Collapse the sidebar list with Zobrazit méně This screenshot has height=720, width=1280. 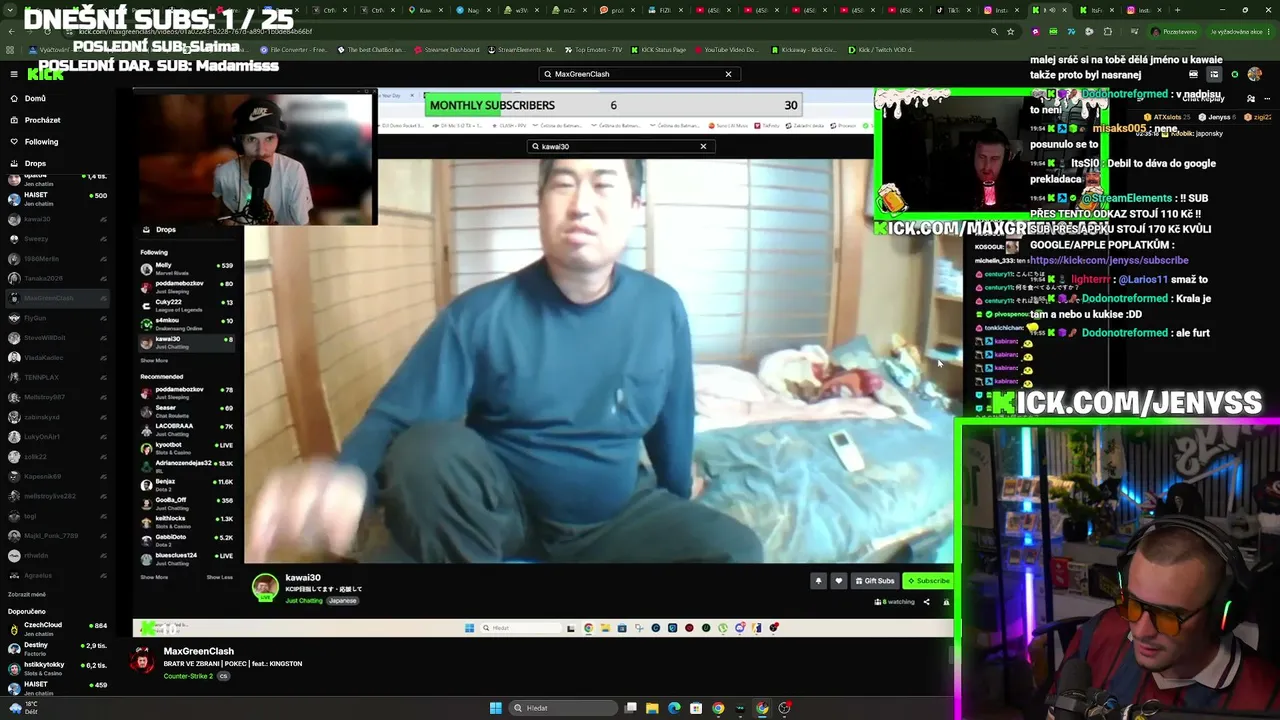(27, 594)
